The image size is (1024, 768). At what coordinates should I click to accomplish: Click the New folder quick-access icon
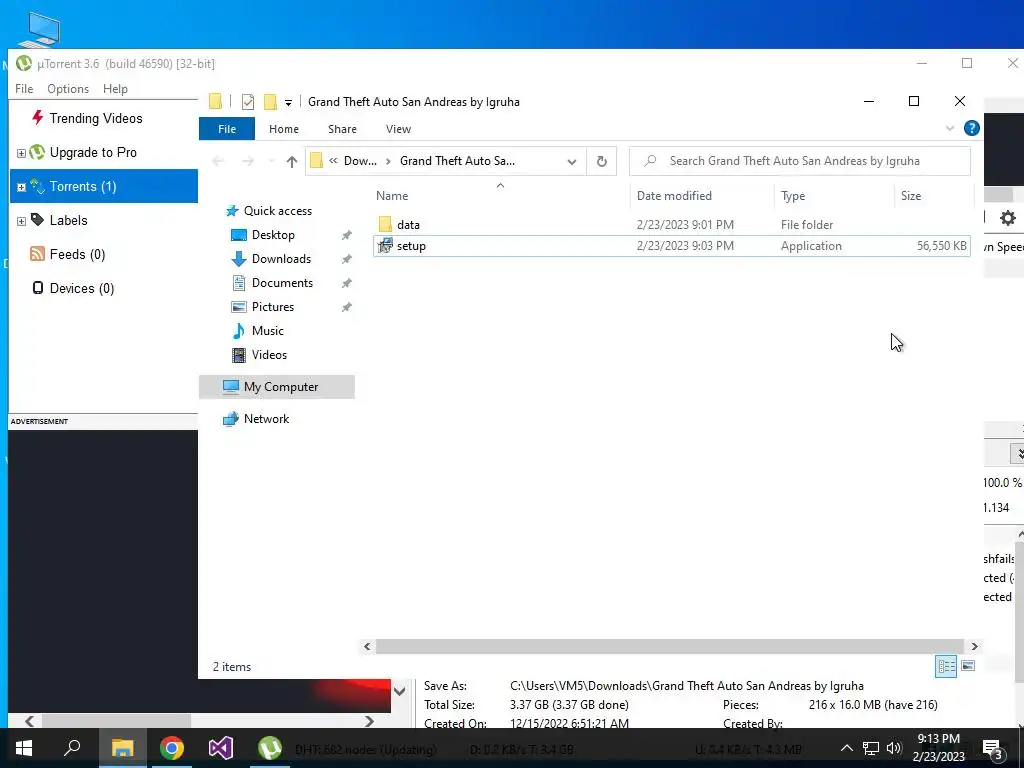tap(270, 102)
